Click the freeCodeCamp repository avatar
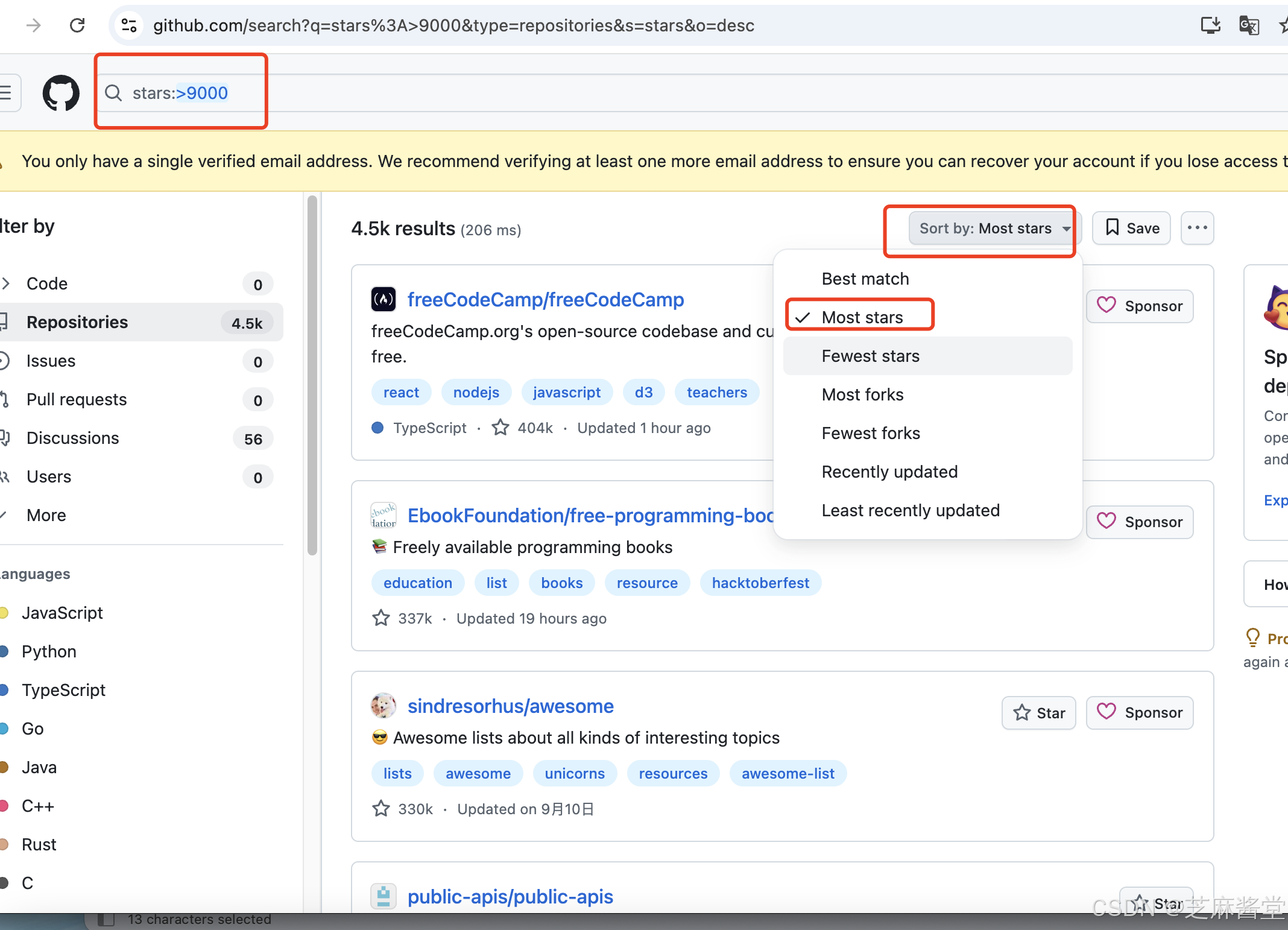This screenshot has height=930, width=1288. point(384,299)
